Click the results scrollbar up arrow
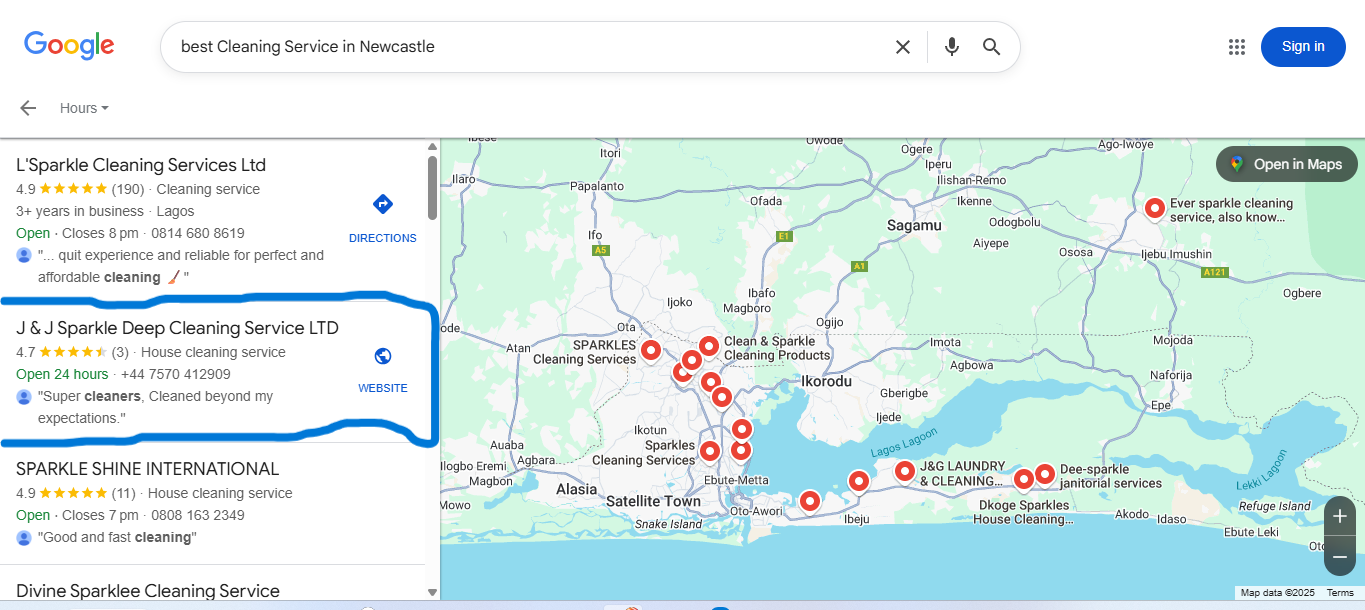This screenshot has height=610, width=1365. [432, 147]
